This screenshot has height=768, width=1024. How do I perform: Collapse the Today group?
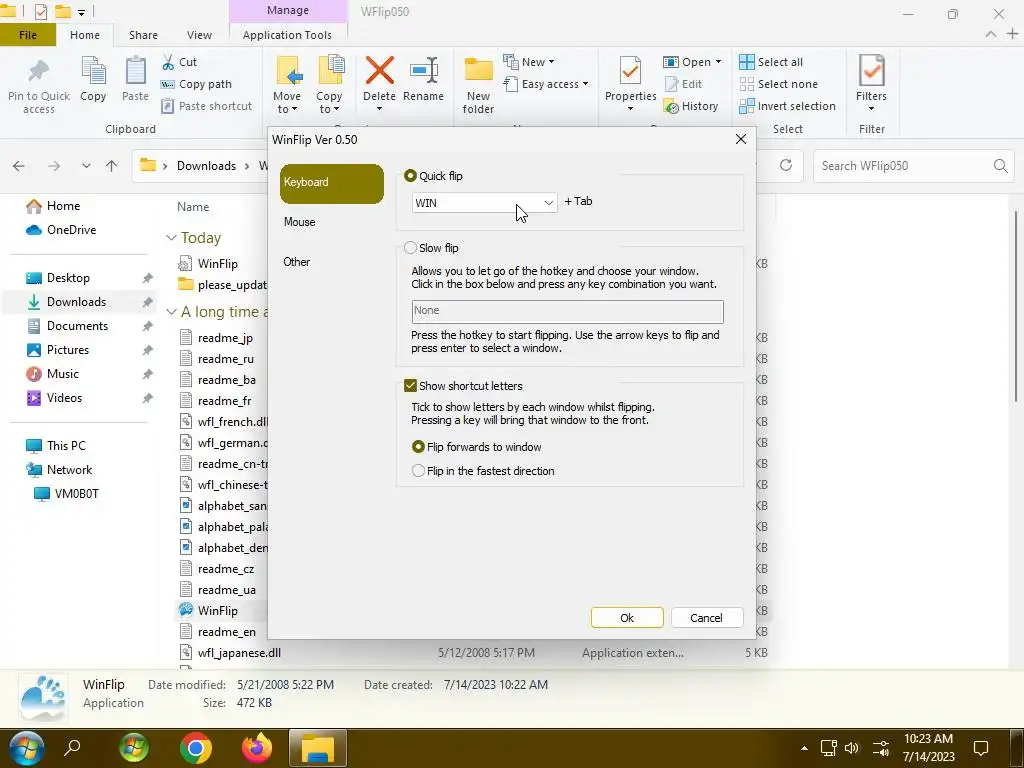171,238
